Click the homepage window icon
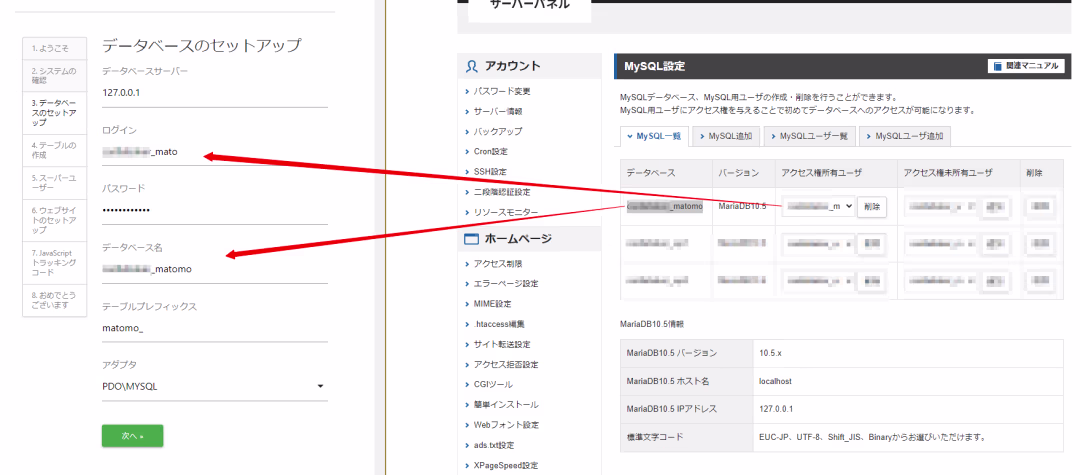 [x=472, y=239]
